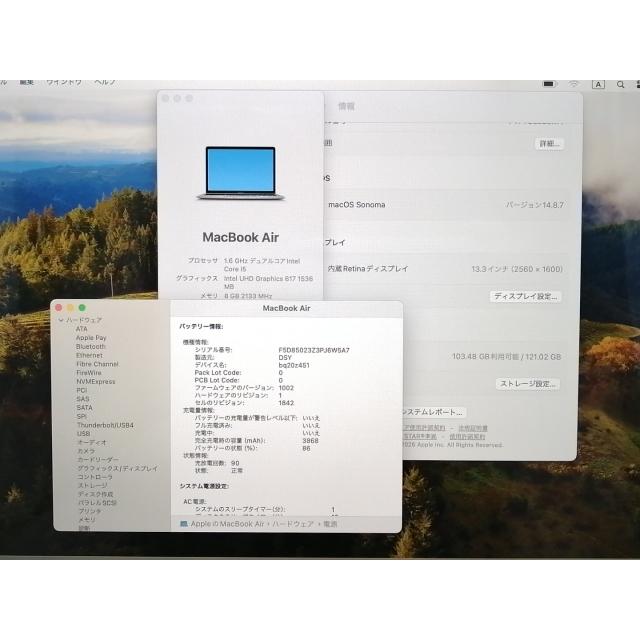Viewport: 640px width, 640px height.
Task: Open the ヘルプ menu
Action: tap(104, 82)
